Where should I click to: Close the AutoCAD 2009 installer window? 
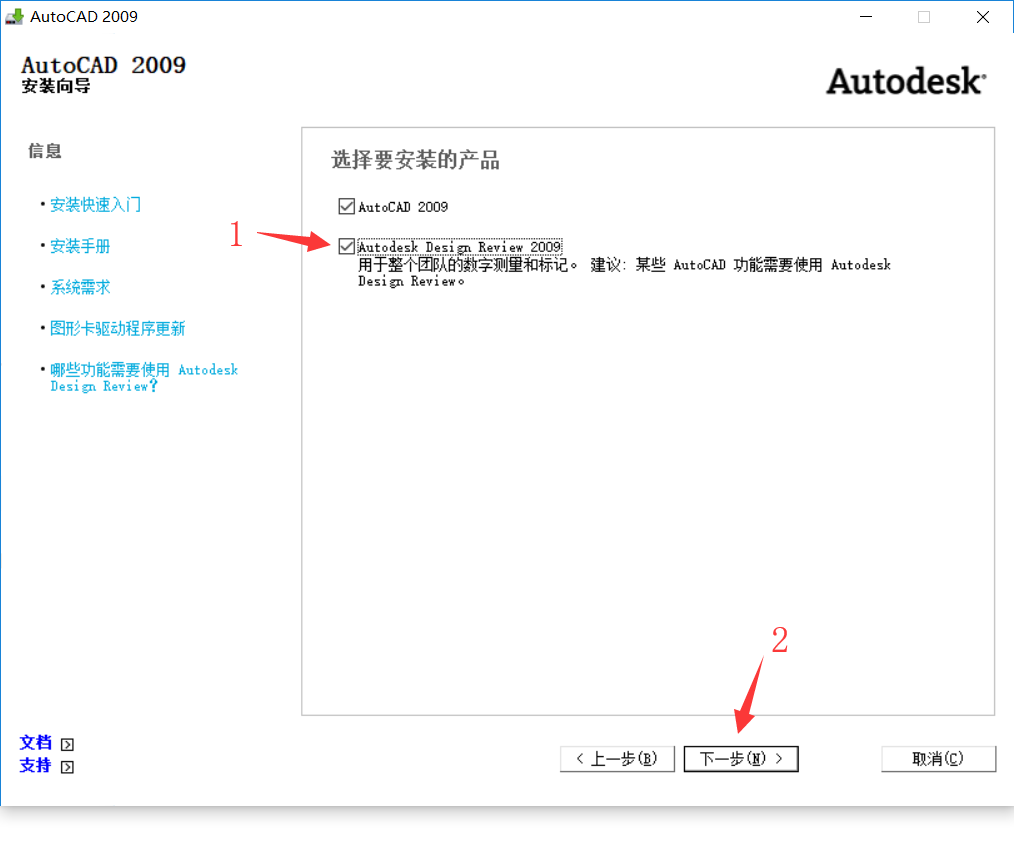[x=984, y=16]
